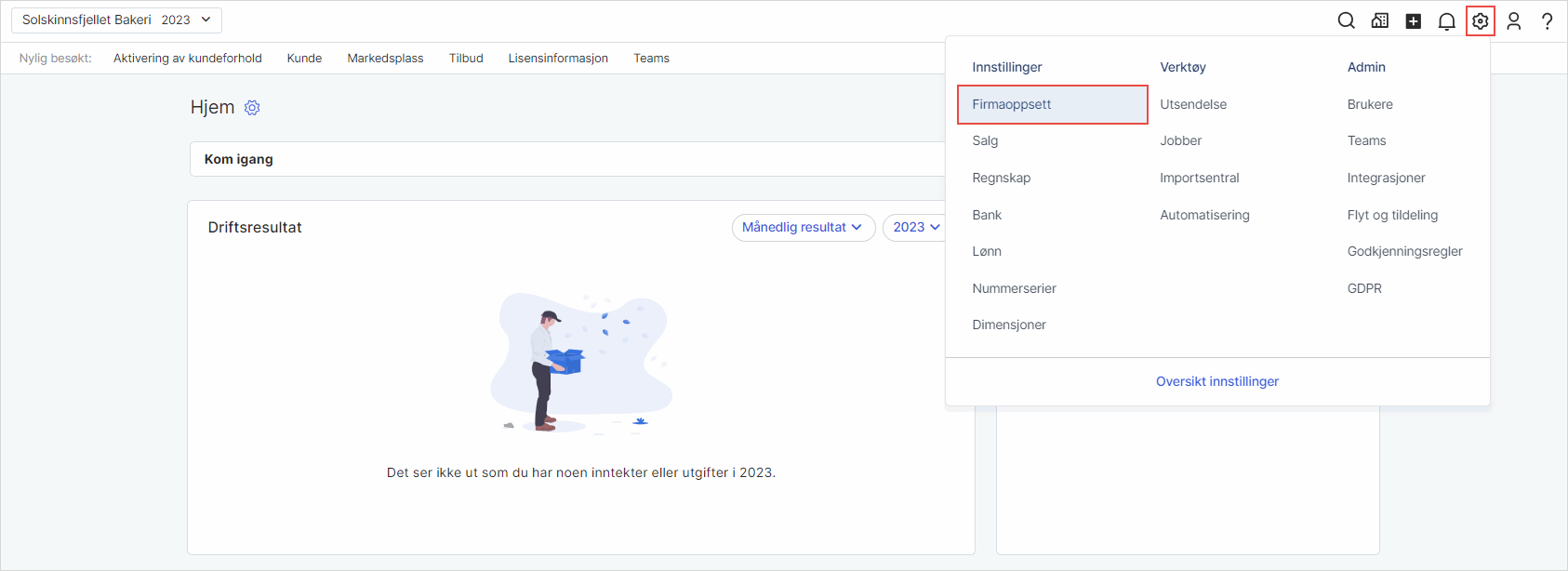Viewport: 1568px width, 571px height.
Task: Select Firmaoppsett from settings menu
Action: click(x=1012, y=104)
